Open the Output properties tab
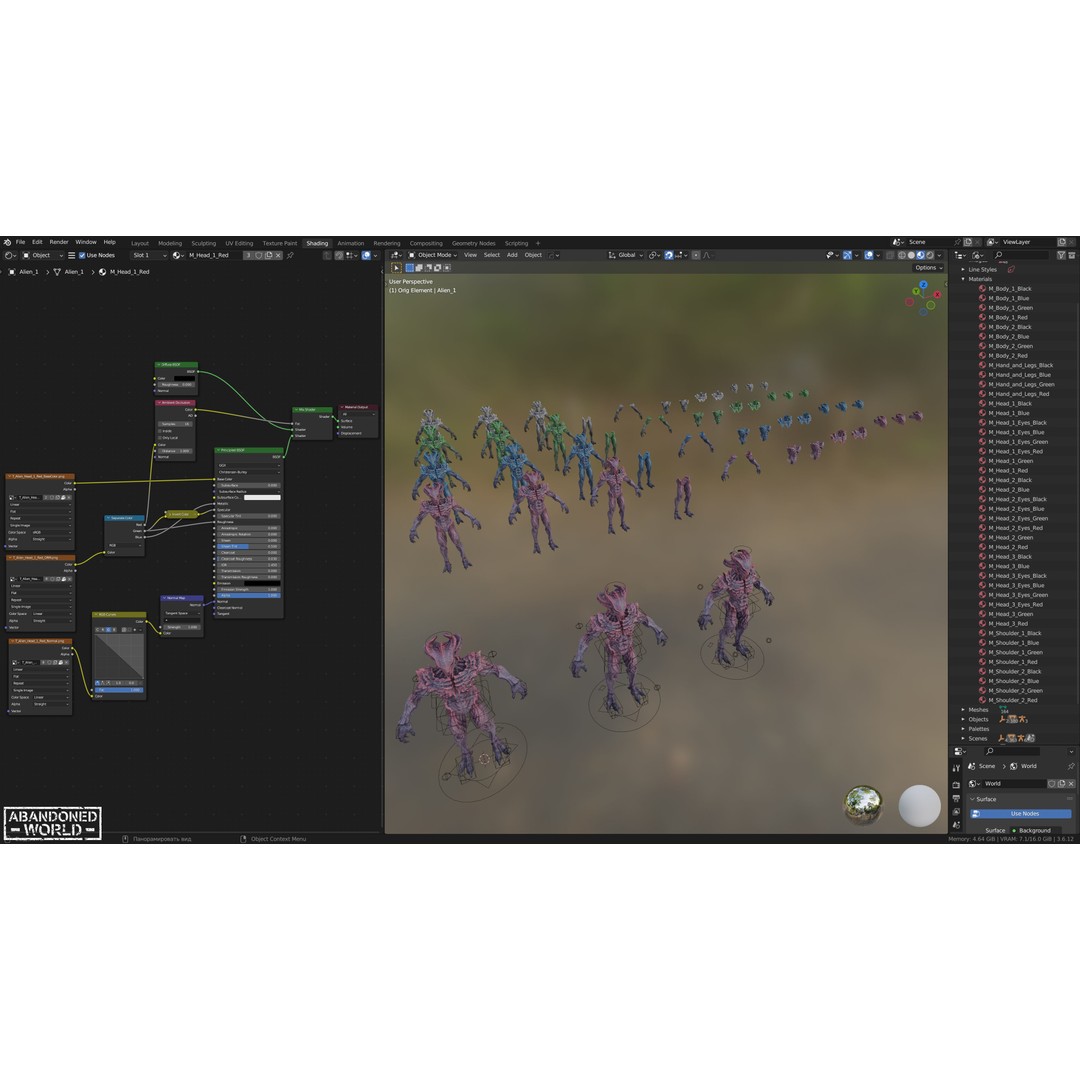 pos(956,799)
